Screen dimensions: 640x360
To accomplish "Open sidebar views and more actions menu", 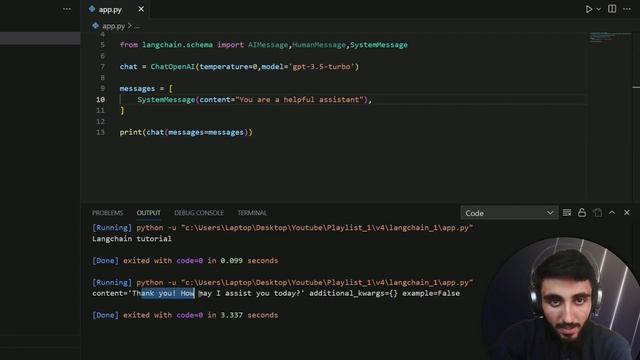I will tap(67, 9).
